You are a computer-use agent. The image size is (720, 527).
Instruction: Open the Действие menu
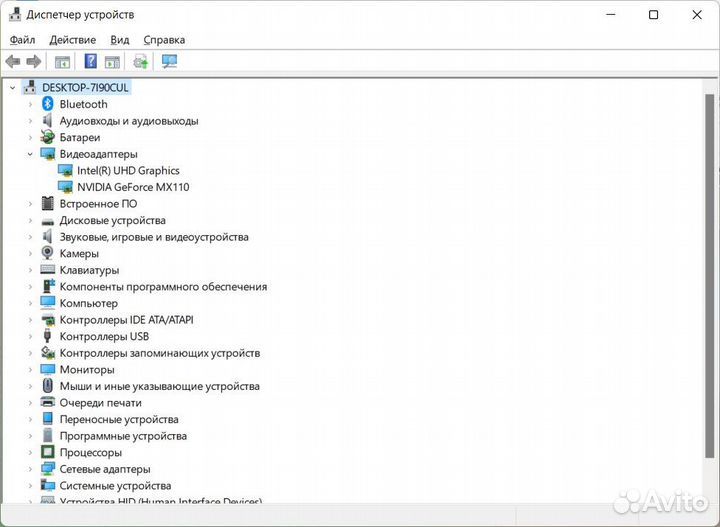(73, 40)
